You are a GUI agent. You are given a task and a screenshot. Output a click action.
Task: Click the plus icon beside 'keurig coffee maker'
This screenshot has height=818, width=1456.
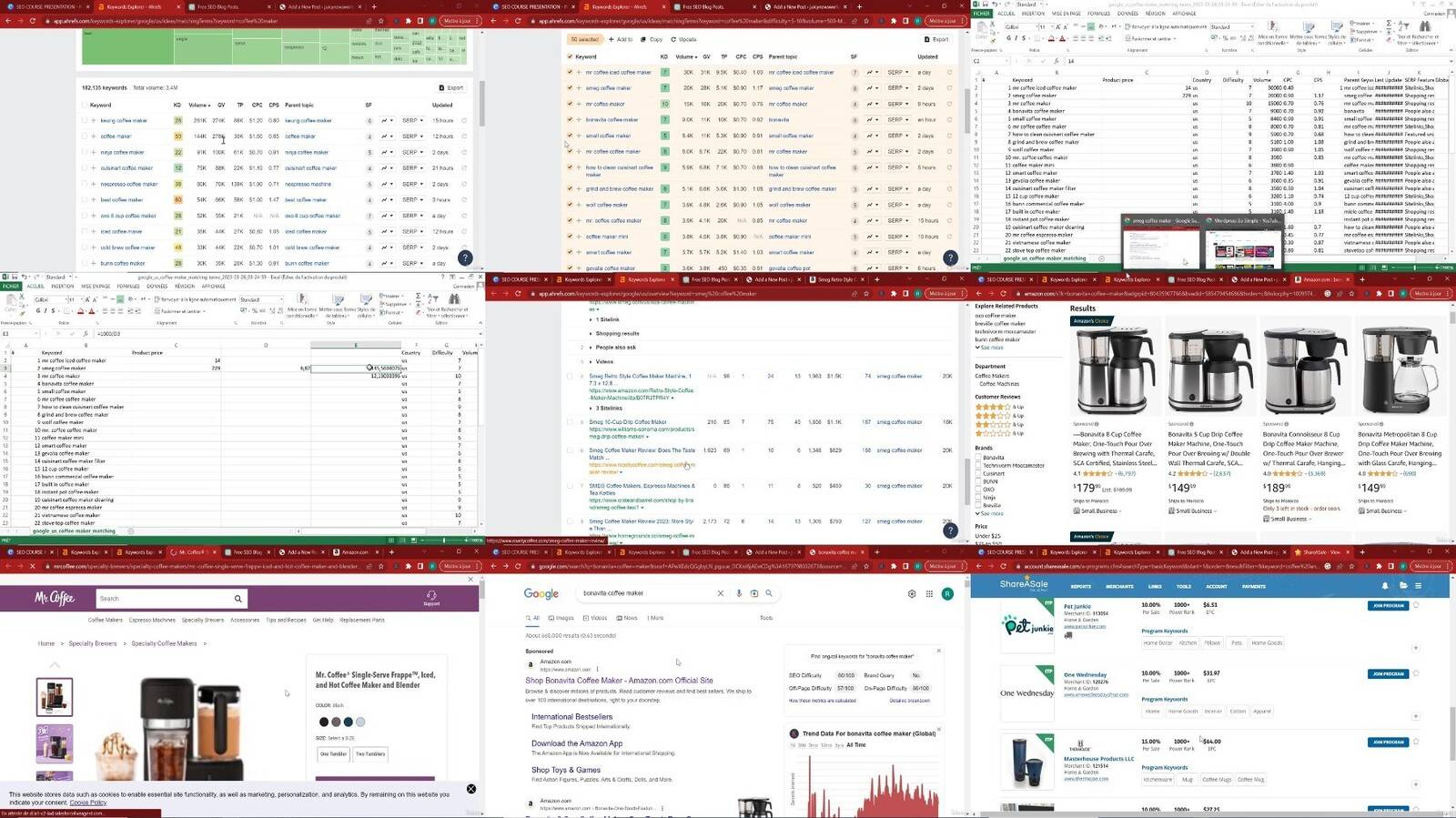[93, 120]
